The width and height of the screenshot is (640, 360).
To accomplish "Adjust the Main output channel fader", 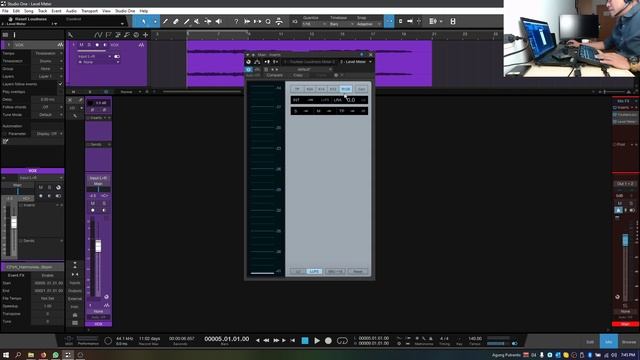I will (625, 240).
